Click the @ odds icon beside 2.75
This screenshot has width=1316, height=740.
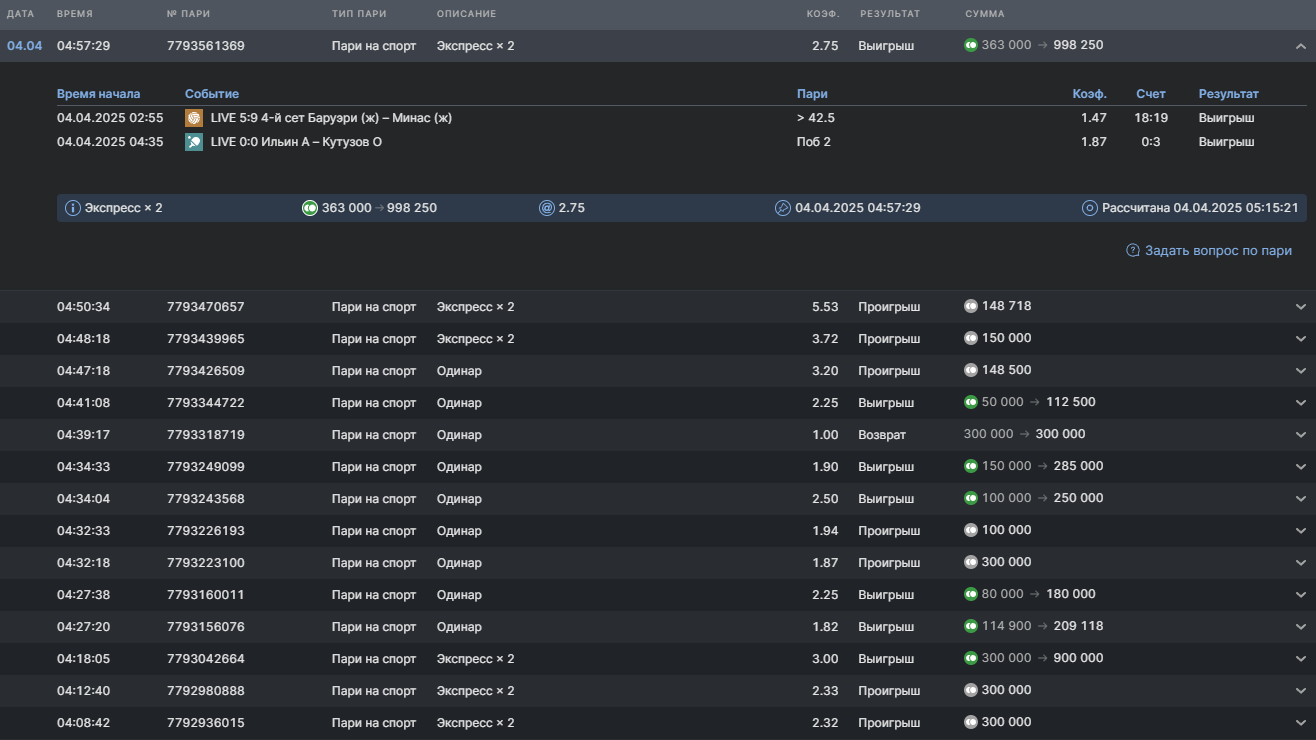546,208
